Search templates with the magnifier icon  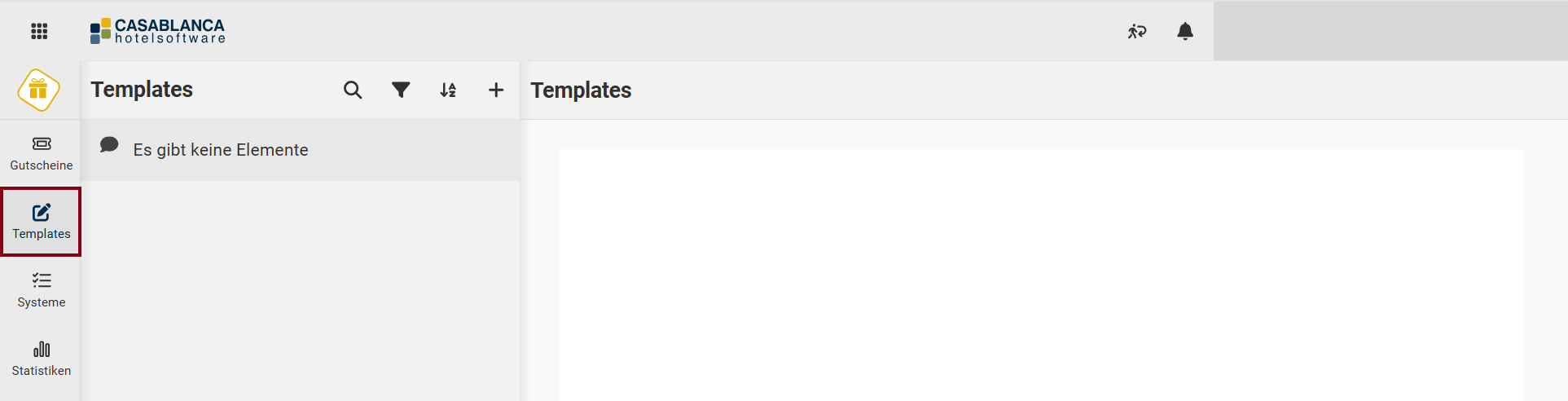tap(353, 90)
